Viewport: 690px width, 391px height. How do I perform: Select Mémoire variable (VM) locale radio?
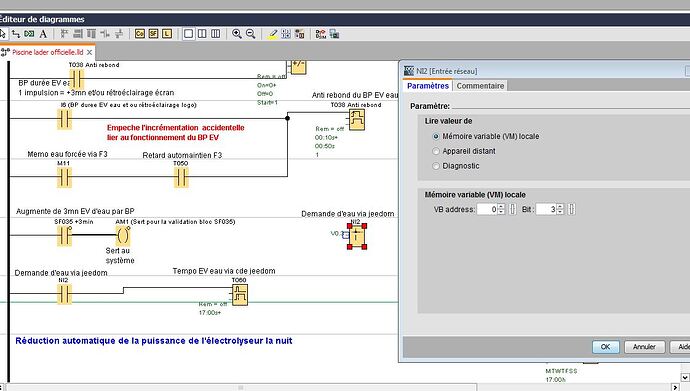coord(436,137)
